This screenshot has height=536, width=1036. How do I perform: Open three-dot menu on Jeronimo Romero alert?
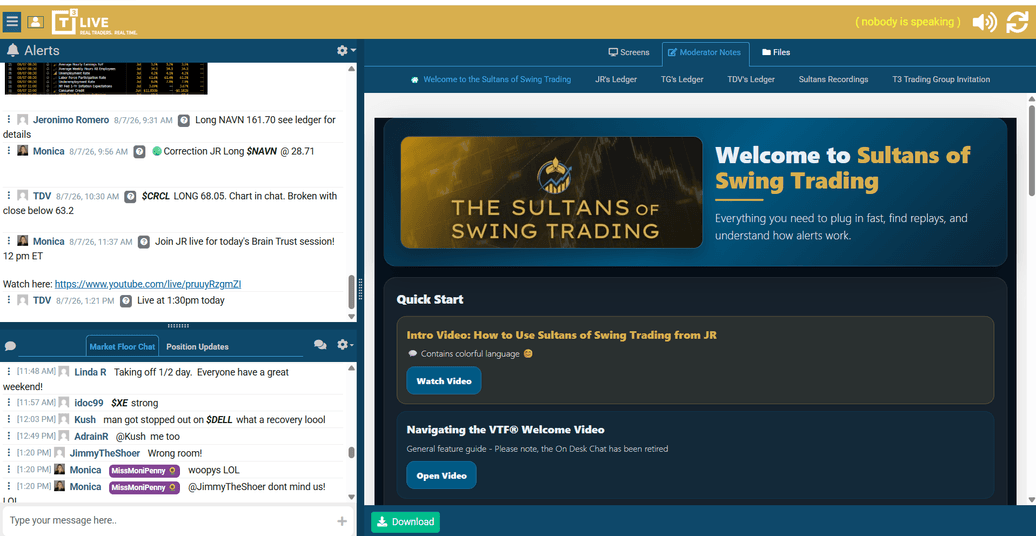tap(9, 120)
